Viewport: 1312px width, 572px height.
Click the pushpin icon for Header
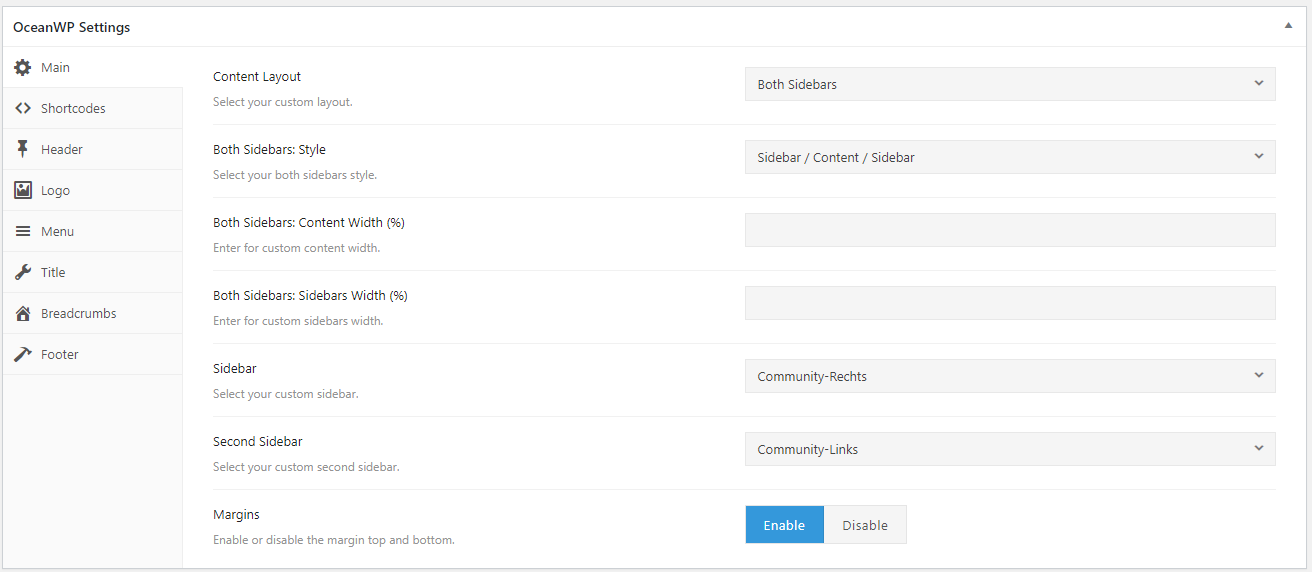tap(23, 149)
